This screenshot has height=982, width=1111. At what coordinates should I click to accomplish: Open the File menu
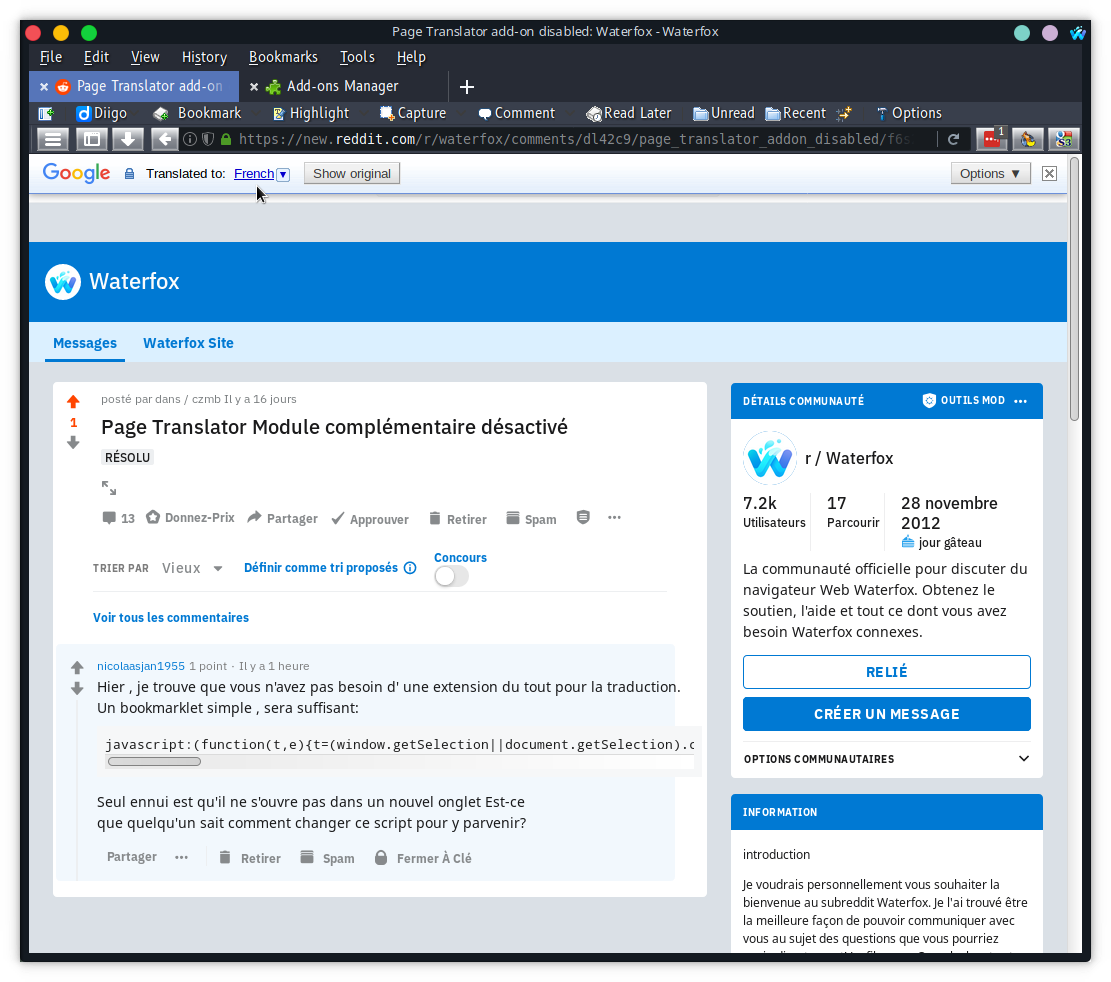(50, 57)
